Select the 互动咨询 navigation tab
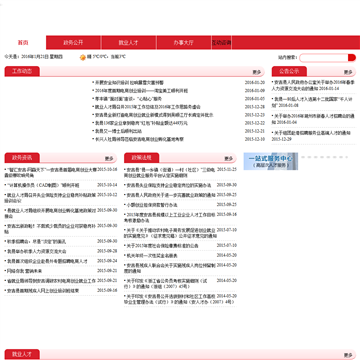Image resolution: width=360 pixels, height=360 pixels. click(x=222, y=43)
